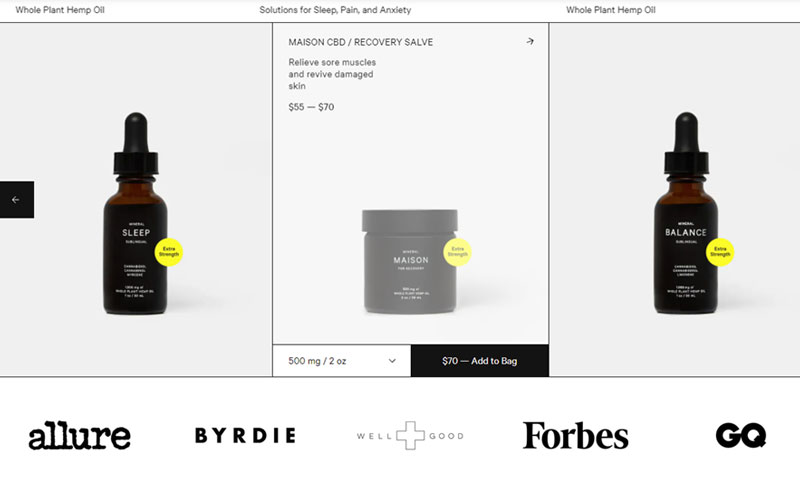Viewport: 800px width, 487px height.
Task: Select the Sleep sublingual bottle image
Action: (x=136, y=213)
